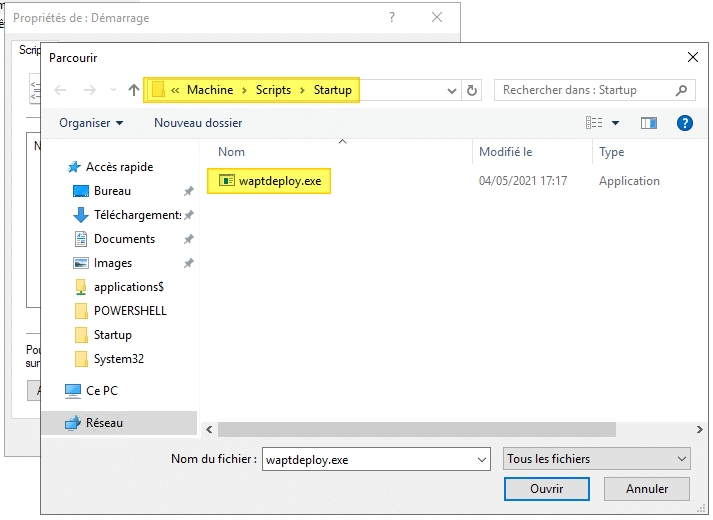Image resolution: width=713 pixels, height=520 pixels.
Task: Select the waptdeploy.exe file
Action: (x=269, y=181)
